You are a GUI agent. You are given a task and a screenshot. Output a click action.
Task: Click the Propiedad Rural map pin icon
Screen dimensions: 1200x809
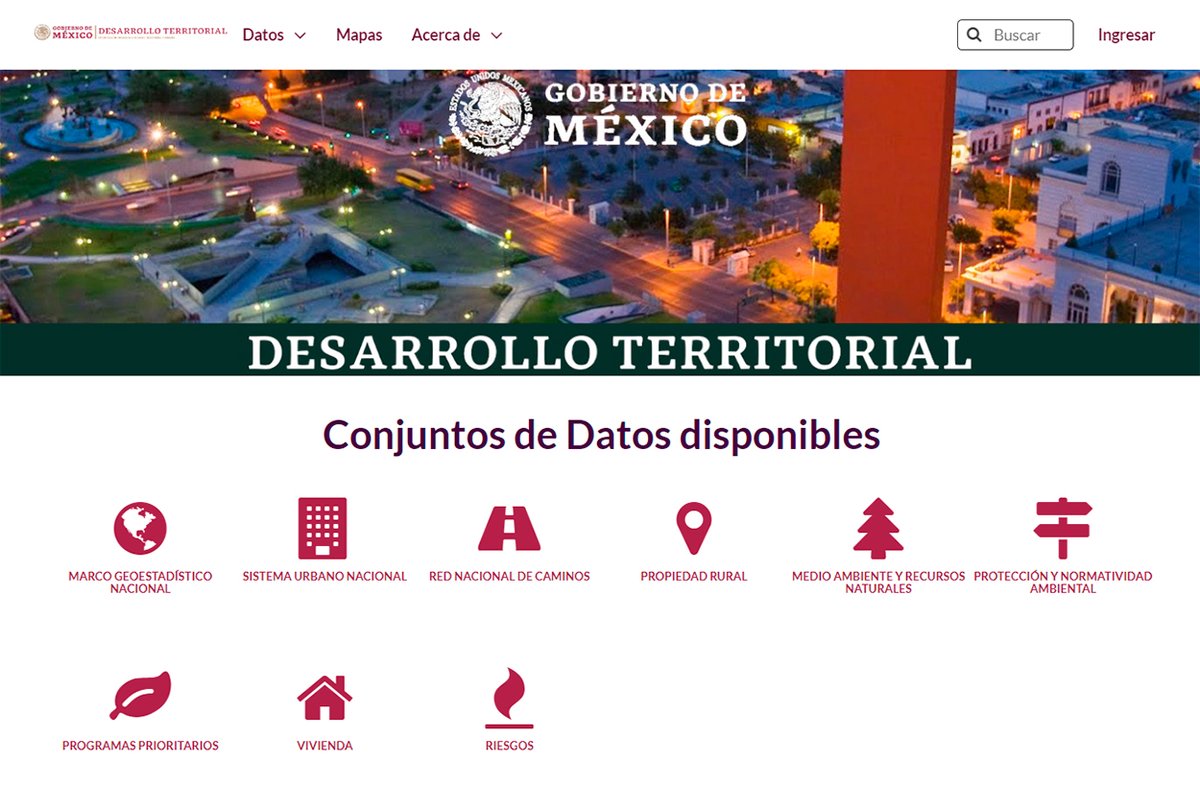(x=693, y=528)
